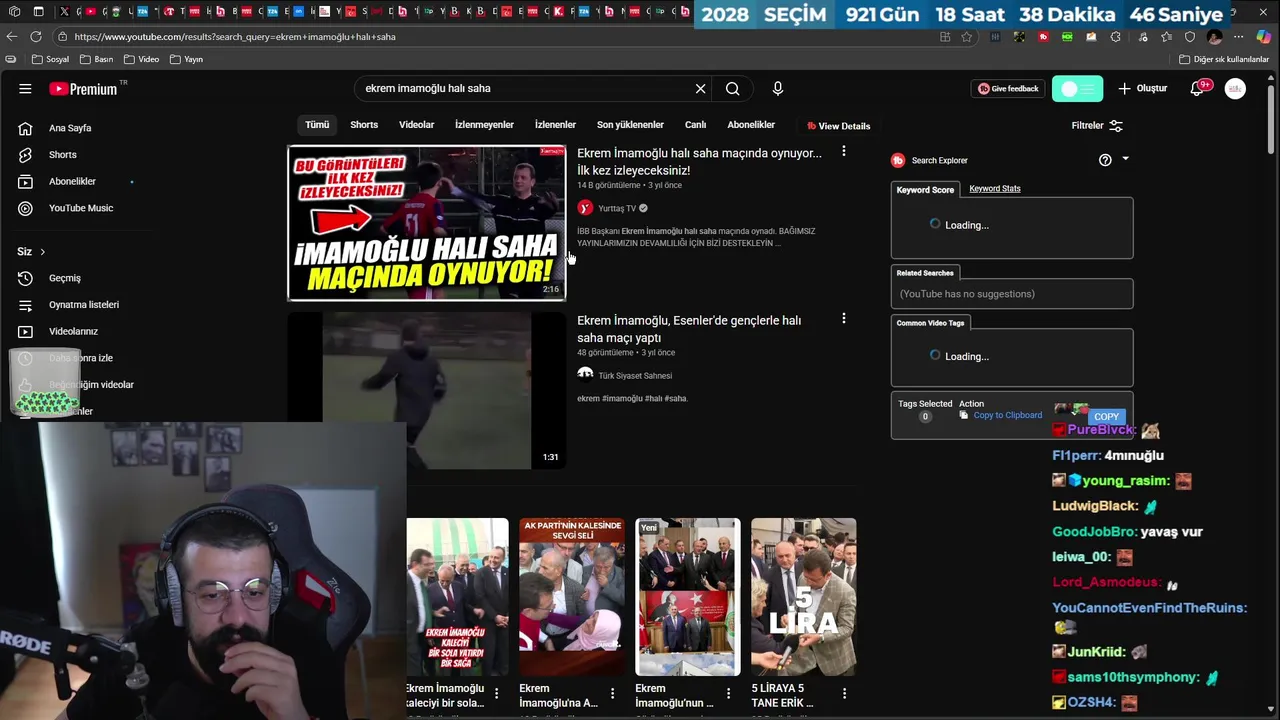Open Videolarınız in the sidebar
This screenshot has width=1280, height=720.
pyautogui.click(x=73, y=331)
